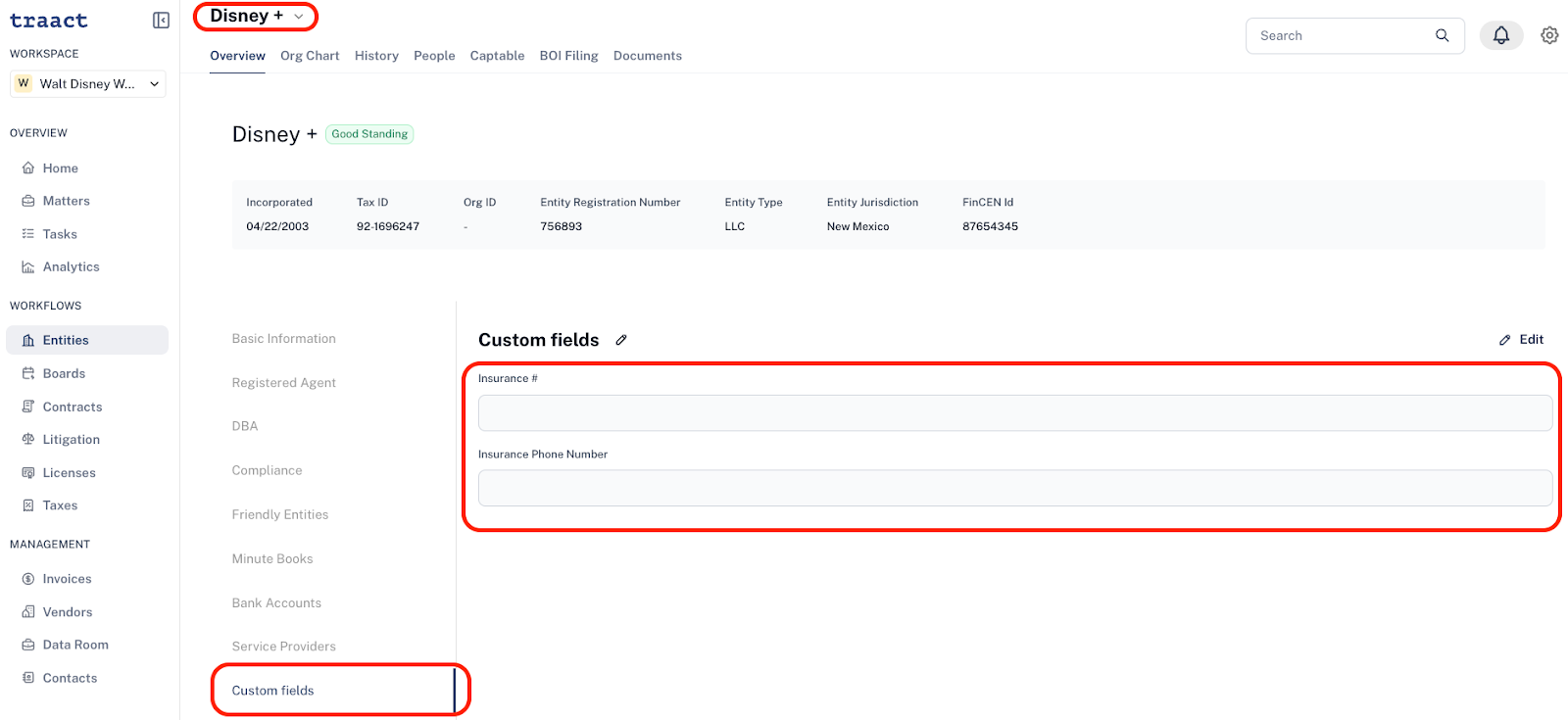The image size is (1568, 720).
Task: Click the Good Standing status badge
Action: click(369, 134)
